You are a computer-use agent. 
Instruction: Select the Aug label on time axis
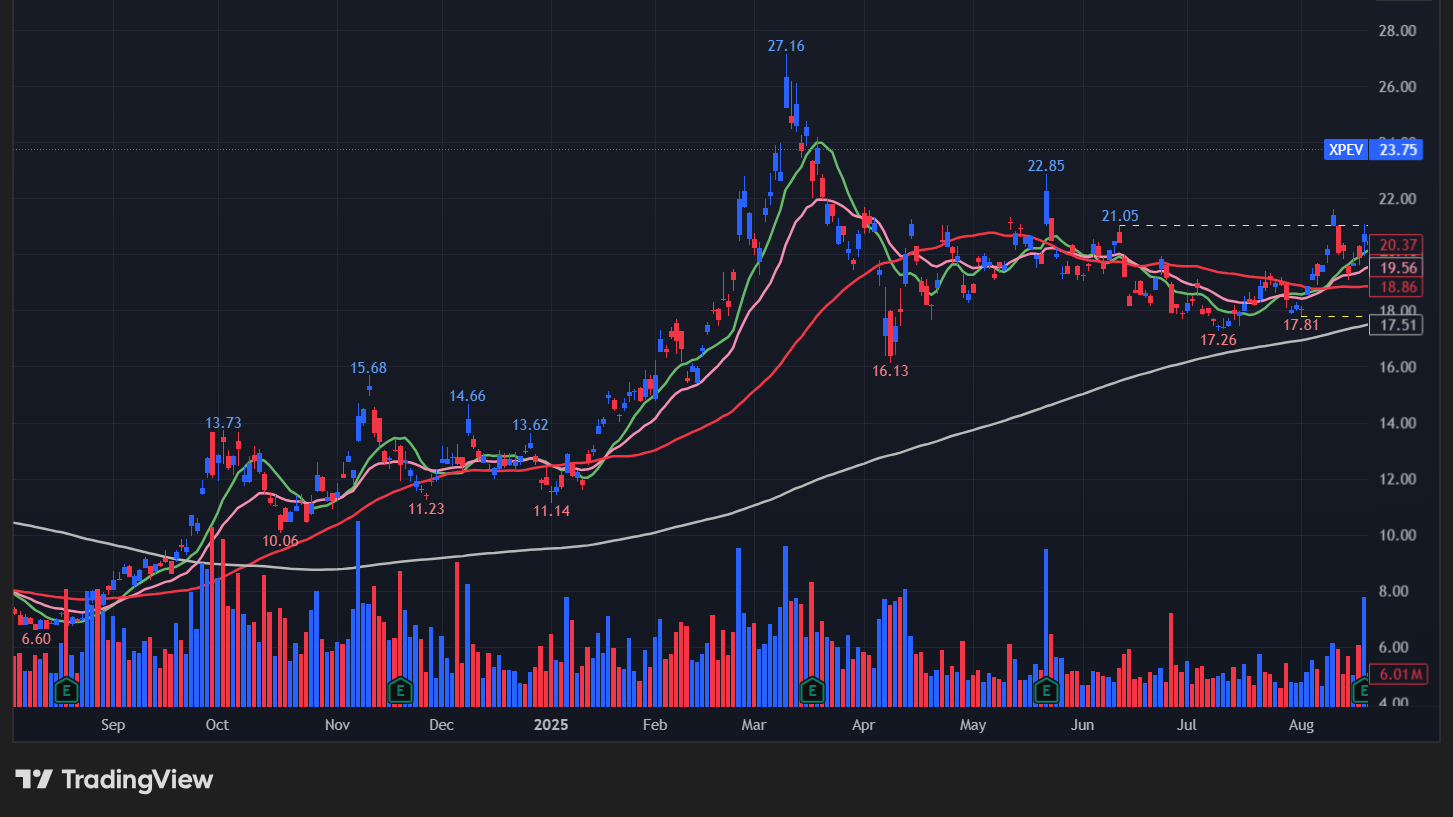pyautogui.click(x=1301, y=725)
